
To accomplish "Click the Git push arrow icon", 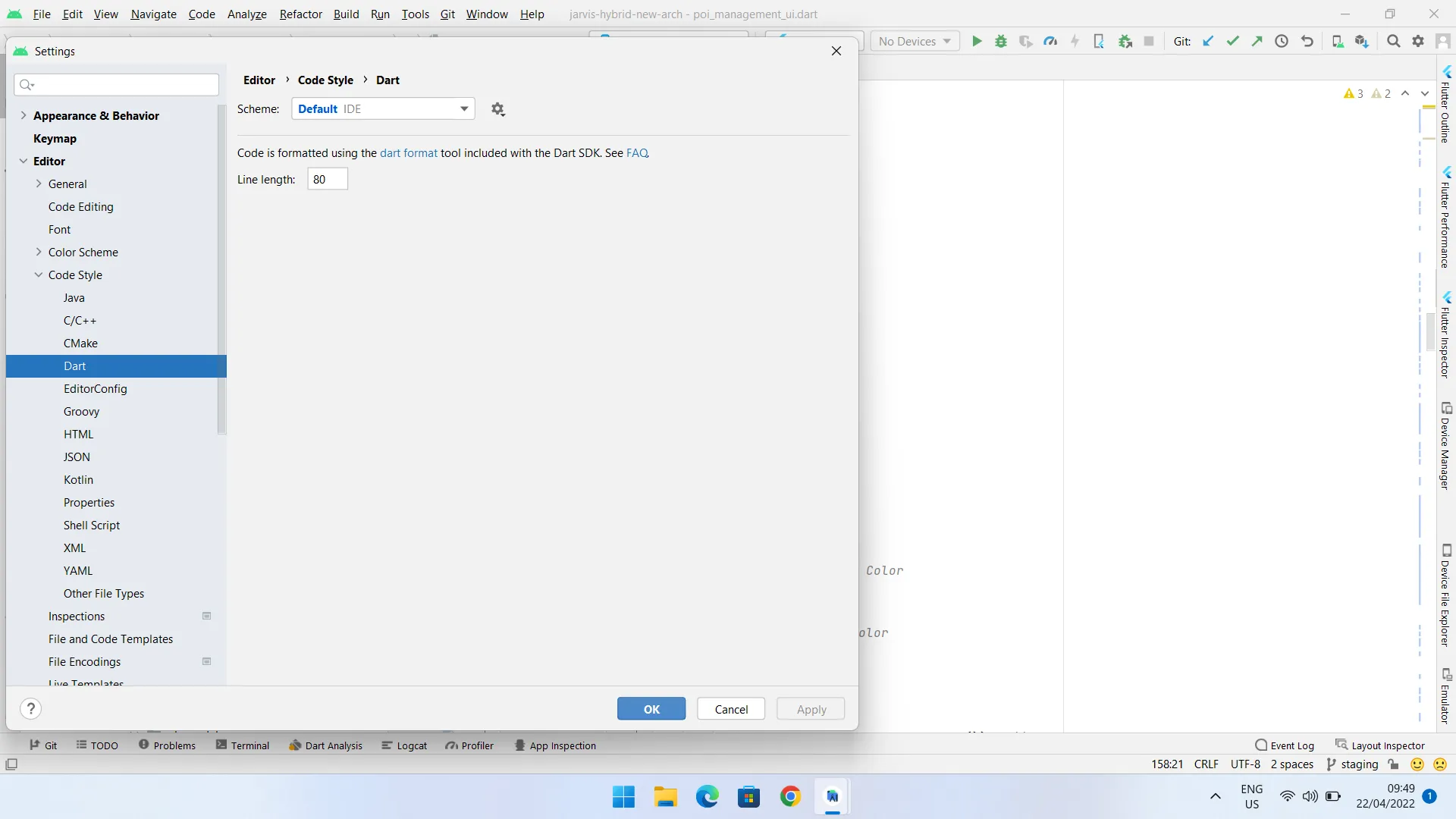I will (x=1257, y=42).
